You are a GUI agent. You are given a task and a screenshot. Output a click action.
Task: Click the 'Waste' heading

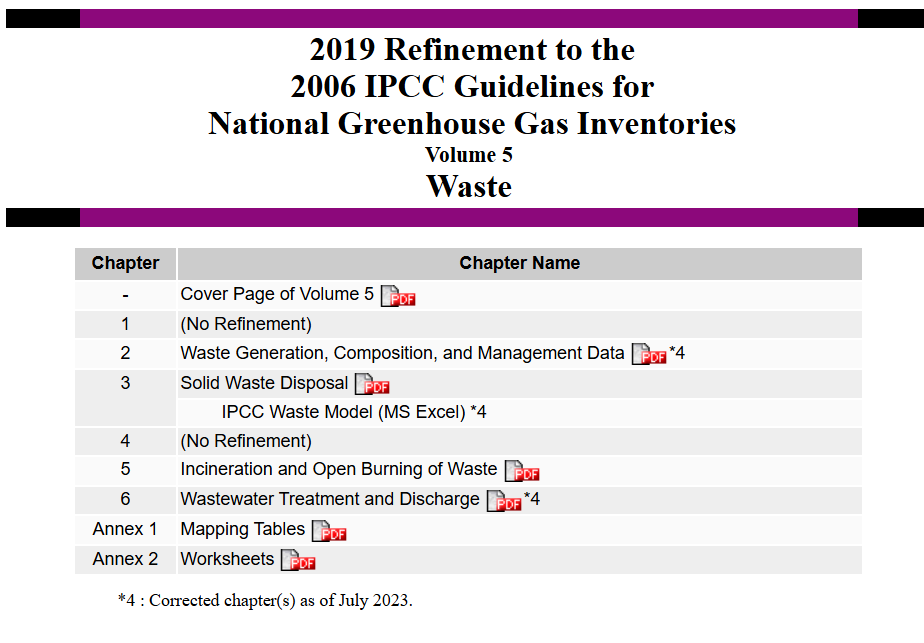[469, 187]
